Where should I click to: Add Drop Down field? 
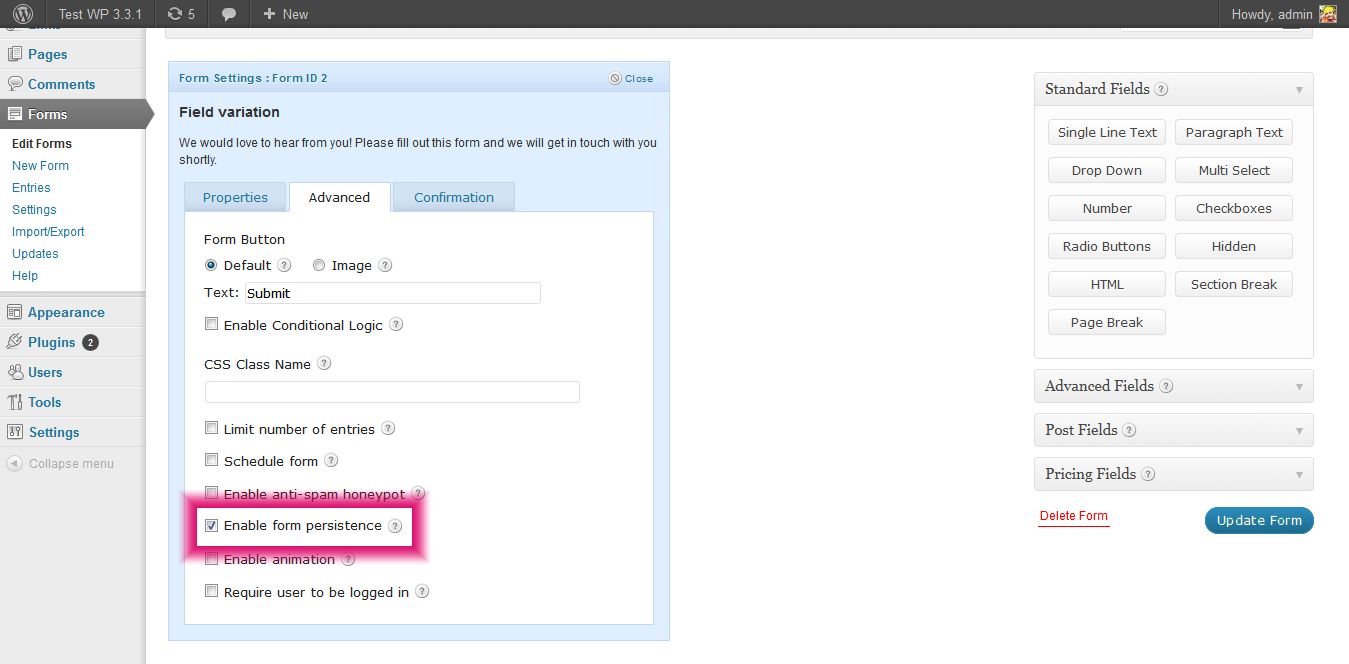(x=1107, y=170)
